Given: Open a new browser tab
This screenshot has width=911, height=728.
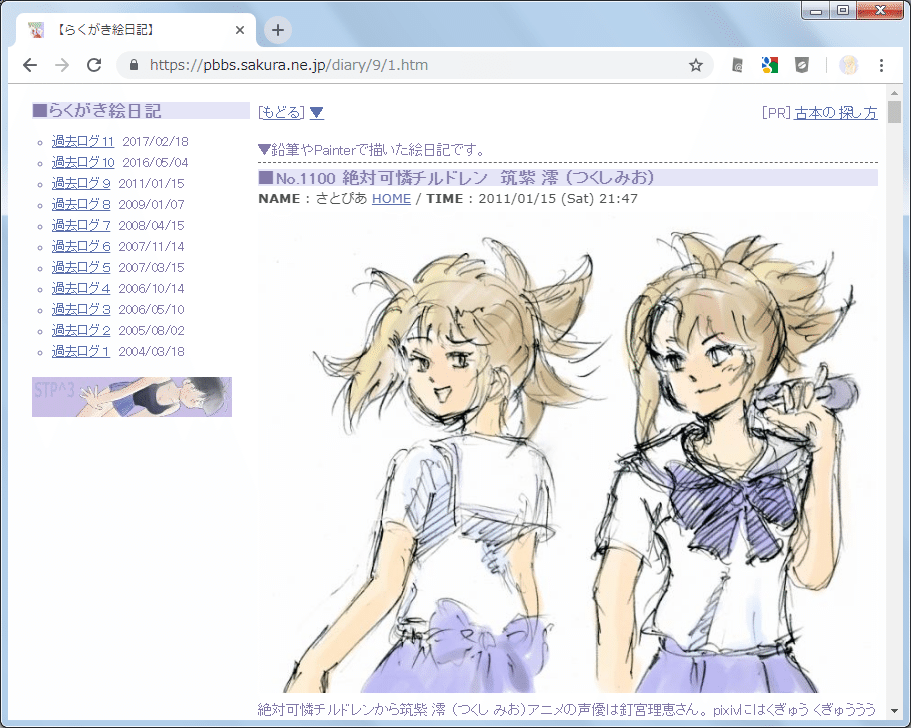Looking at the screenshot, I should click(278, 30).
